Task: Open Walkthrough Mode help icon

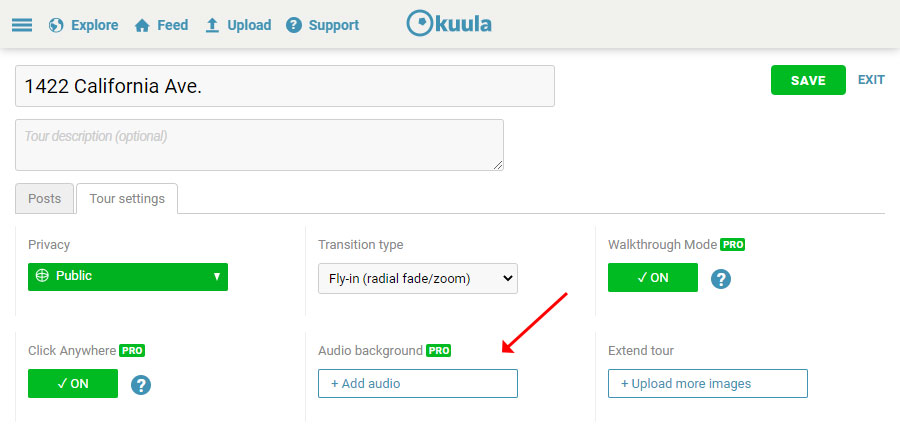Action: (x=721, y=279)
